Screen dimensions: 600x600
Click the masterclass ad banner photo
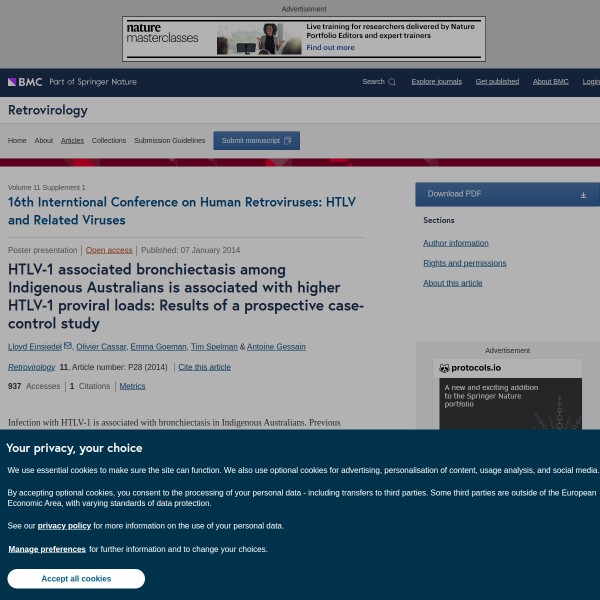258,39
